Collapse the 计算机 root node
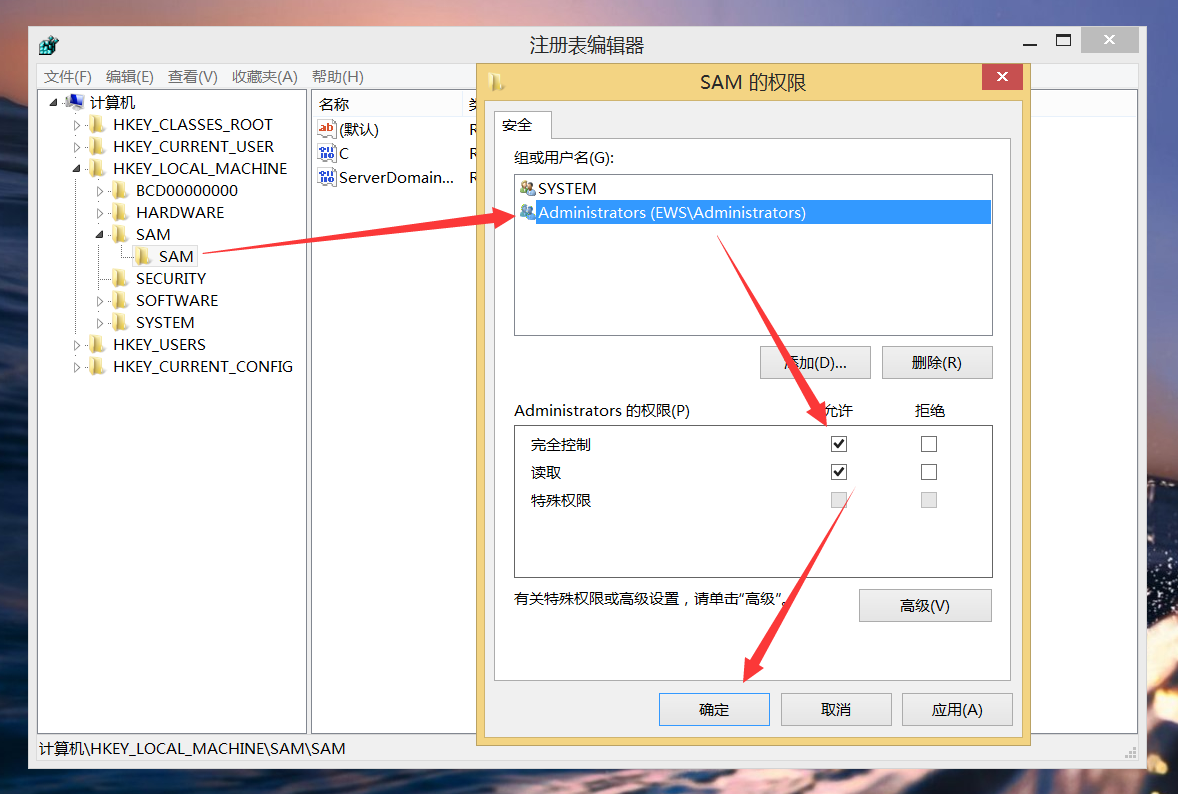The height and width of the screenshot is (794, 1178). (53, 102)
